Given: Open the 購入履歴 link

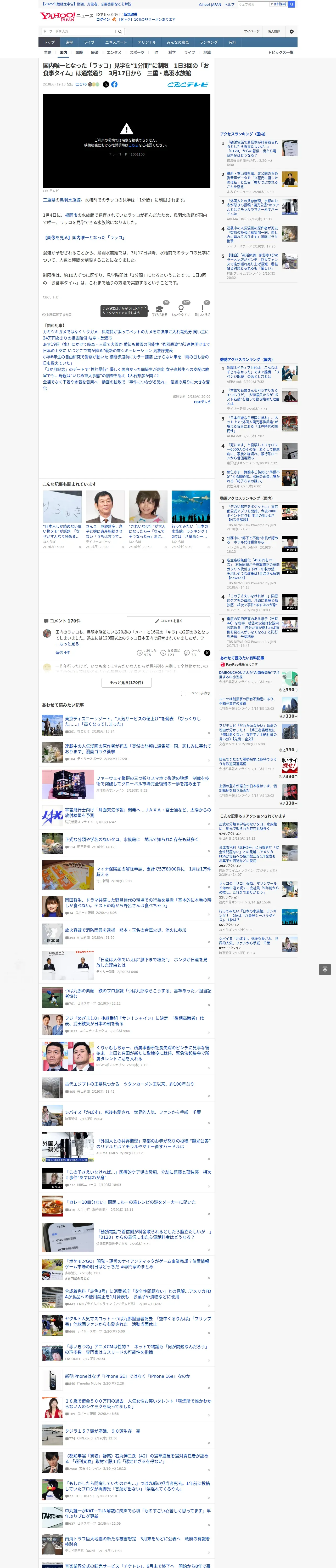Looking at the screenshot, I should click(x=274, y=32).
